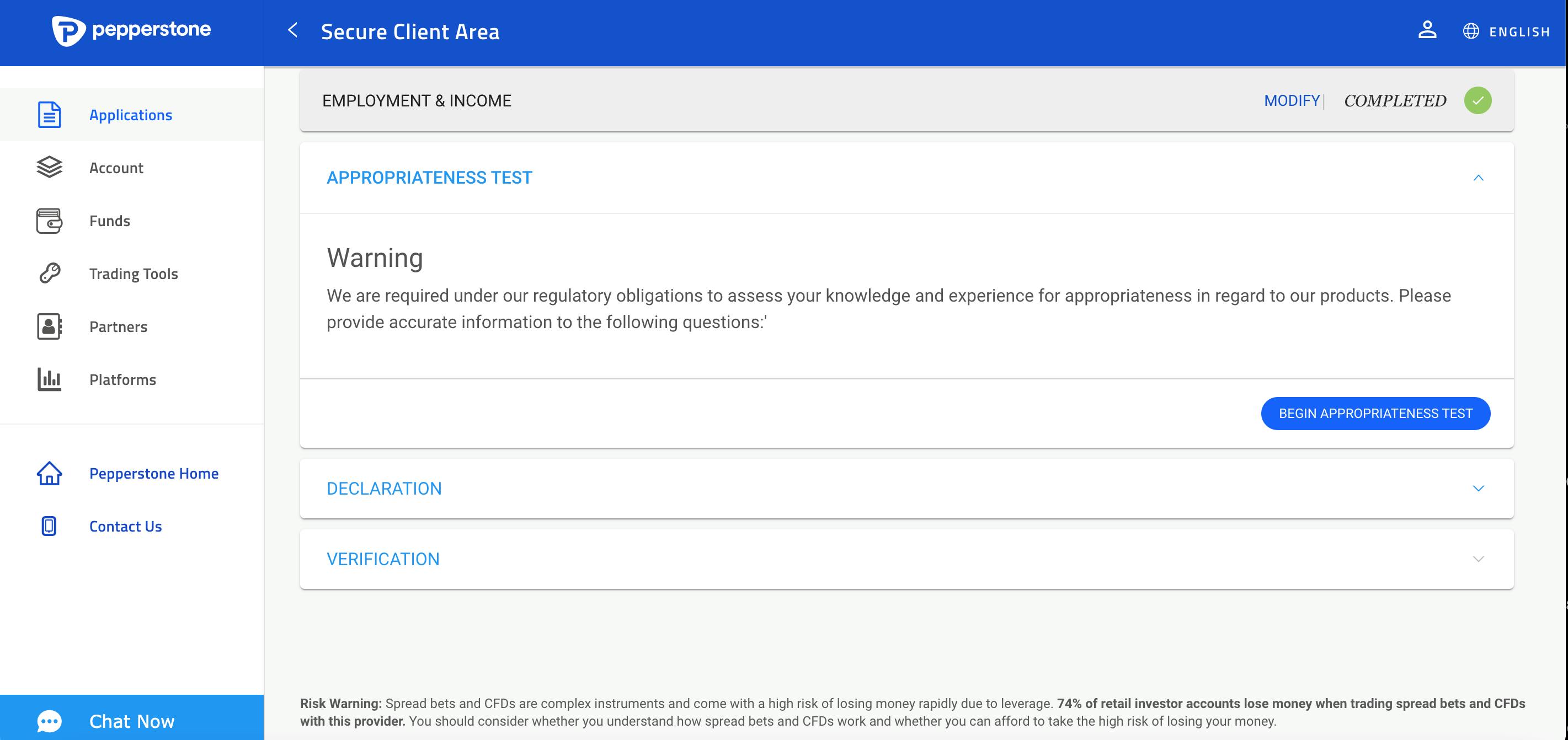The image size is (1568, 740).
Task: Click the Pepperstone logo
Action: pyautogui.click(x=131, y=30)
